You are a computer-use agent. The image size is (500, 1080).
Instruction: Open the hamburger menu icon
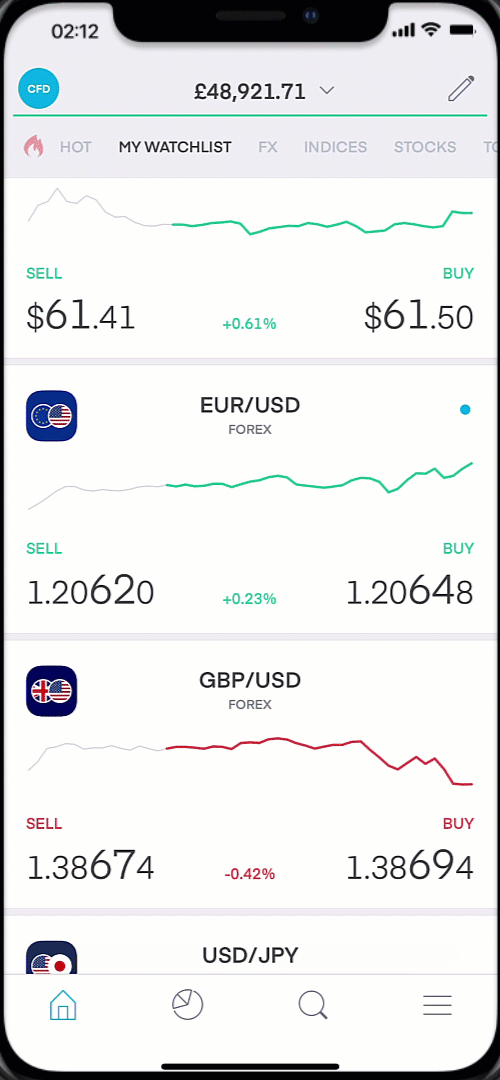[x=437, y=1006]
